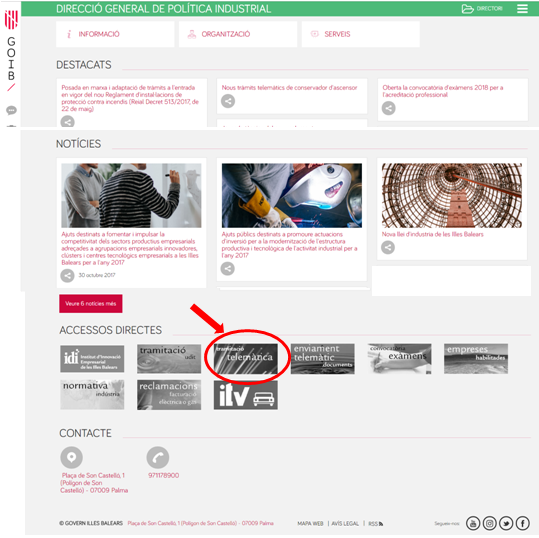Open the welding news image
Image resolution: width=539 pixels, height=538 pixels.
click(x=292, y=195)
